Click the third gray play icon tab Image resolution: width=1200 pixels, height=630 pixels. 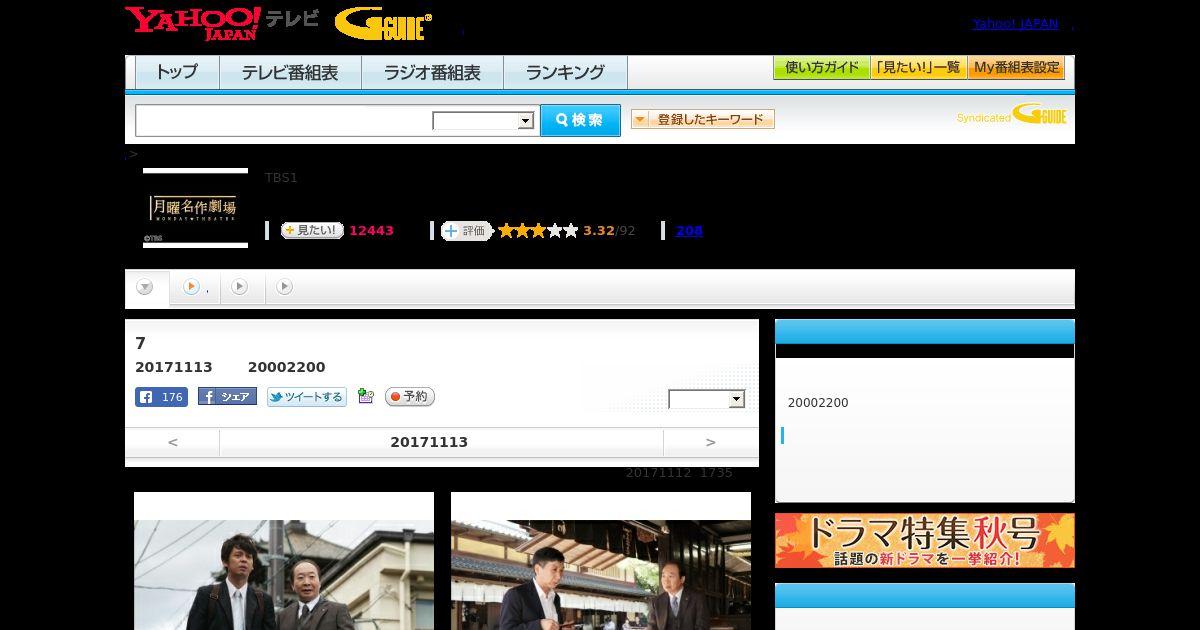click(240, 287)
